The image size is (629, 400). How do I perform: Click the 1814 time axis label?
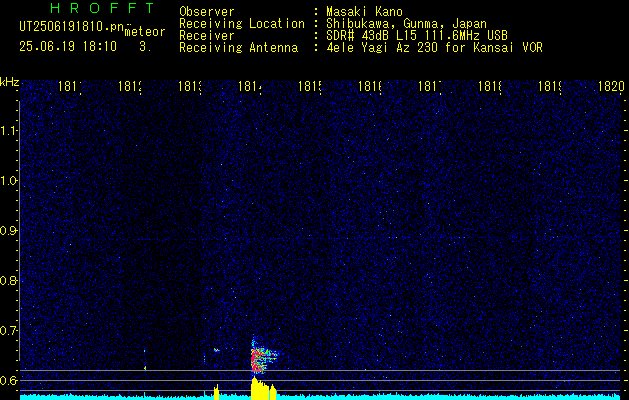tap(250, 87)
